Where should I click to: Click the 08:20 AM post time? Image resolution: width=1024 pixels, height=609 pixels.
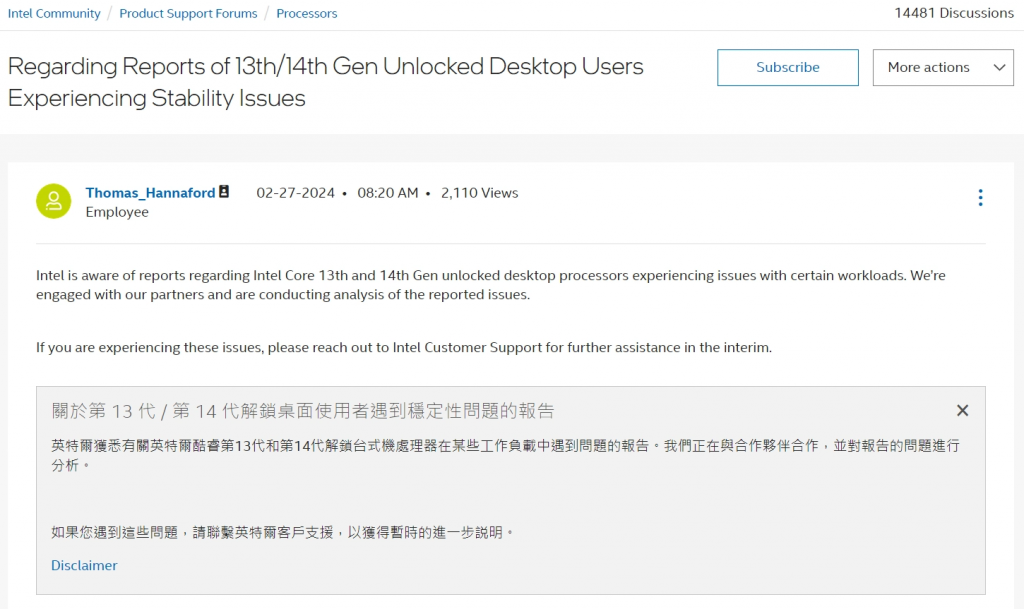387,193
